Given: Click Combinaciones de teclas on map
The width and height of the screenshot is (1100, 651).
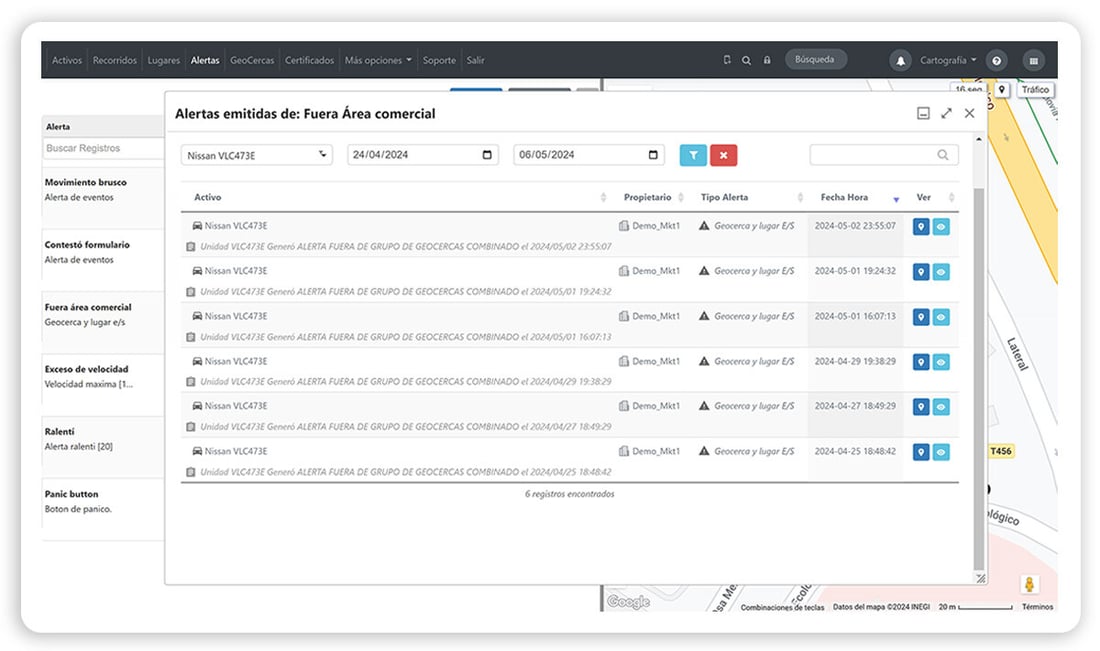Looking at the screenshot, I should 782,608.
